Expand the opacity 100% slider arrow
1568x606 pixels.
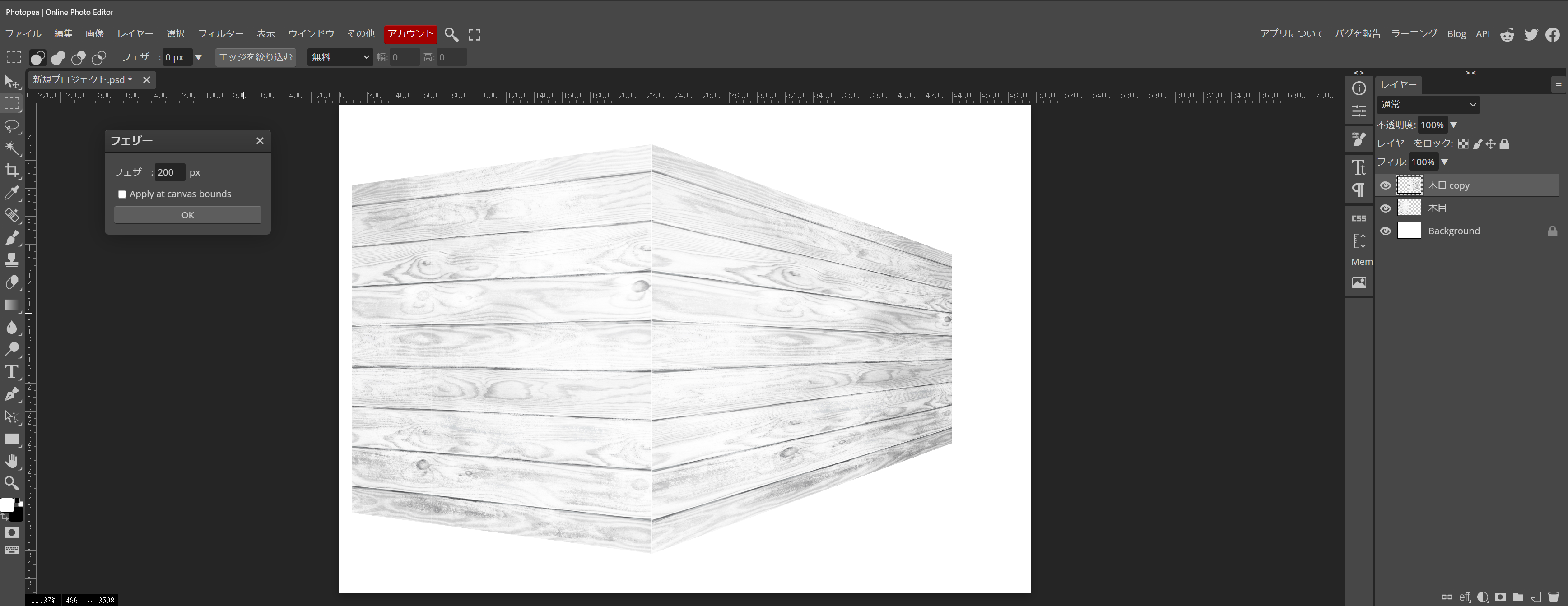1454,125
